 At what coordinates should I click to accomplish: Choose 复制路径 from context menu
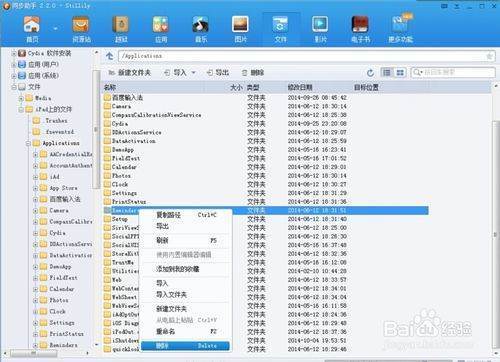[187, 215]
